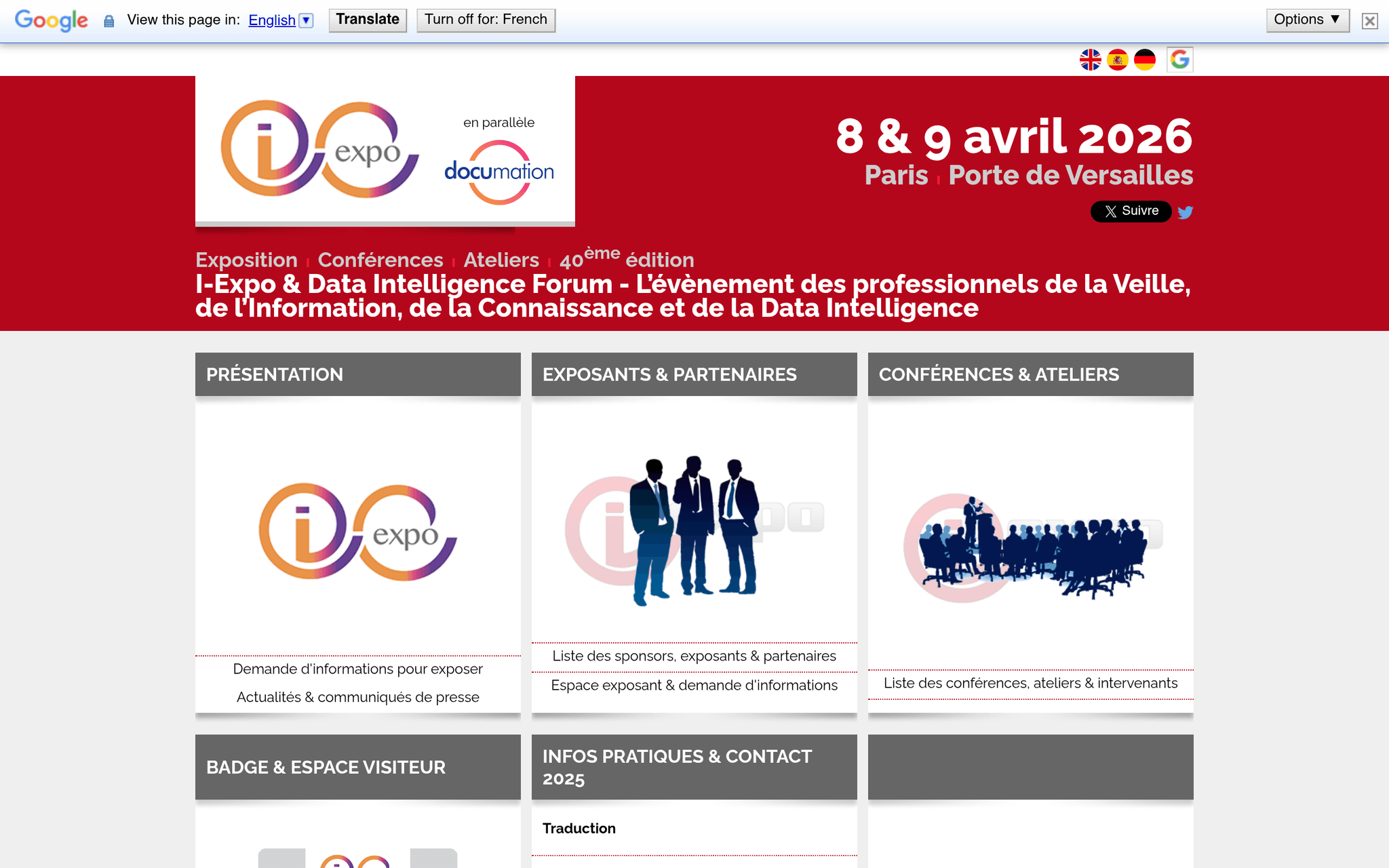Open INFOS PRATIQUES & CONTACT 2025 header
The image size is (1389, 868).
click(694, 767)
